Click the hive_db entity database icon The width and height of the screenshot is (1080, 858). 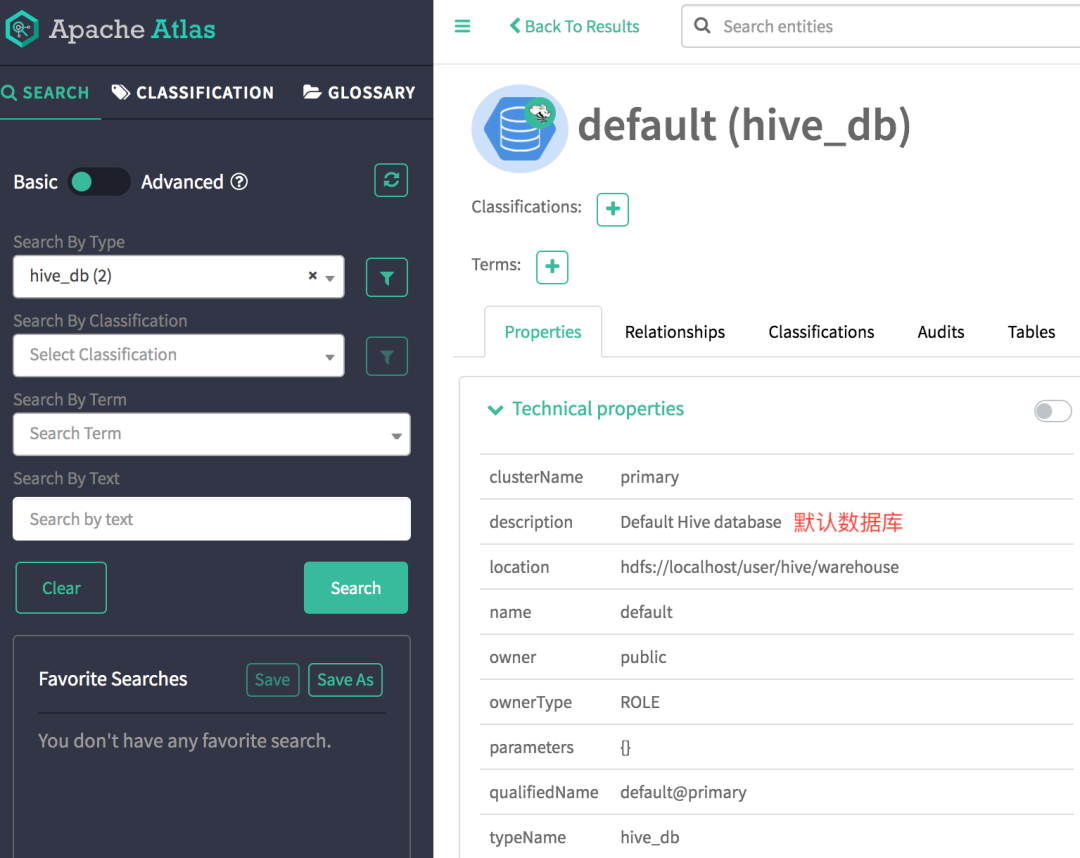(519, 129)
